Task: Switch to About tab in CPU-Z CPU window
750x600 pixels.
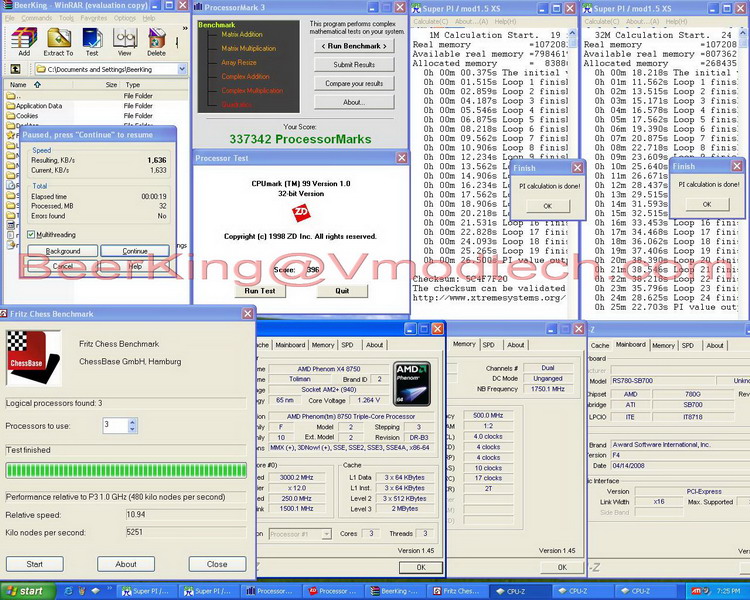Action: click(x=375, y=345)
